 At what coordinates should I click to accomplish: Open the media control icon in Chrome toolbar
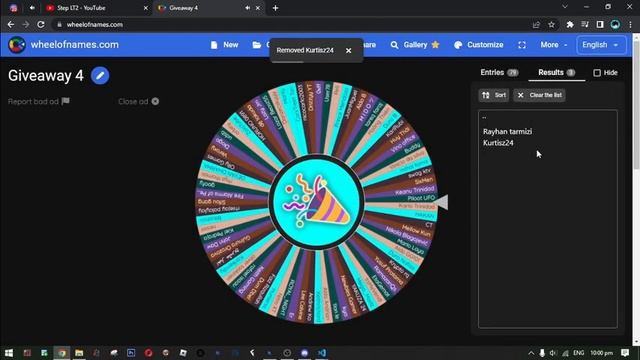coord(585,24)
